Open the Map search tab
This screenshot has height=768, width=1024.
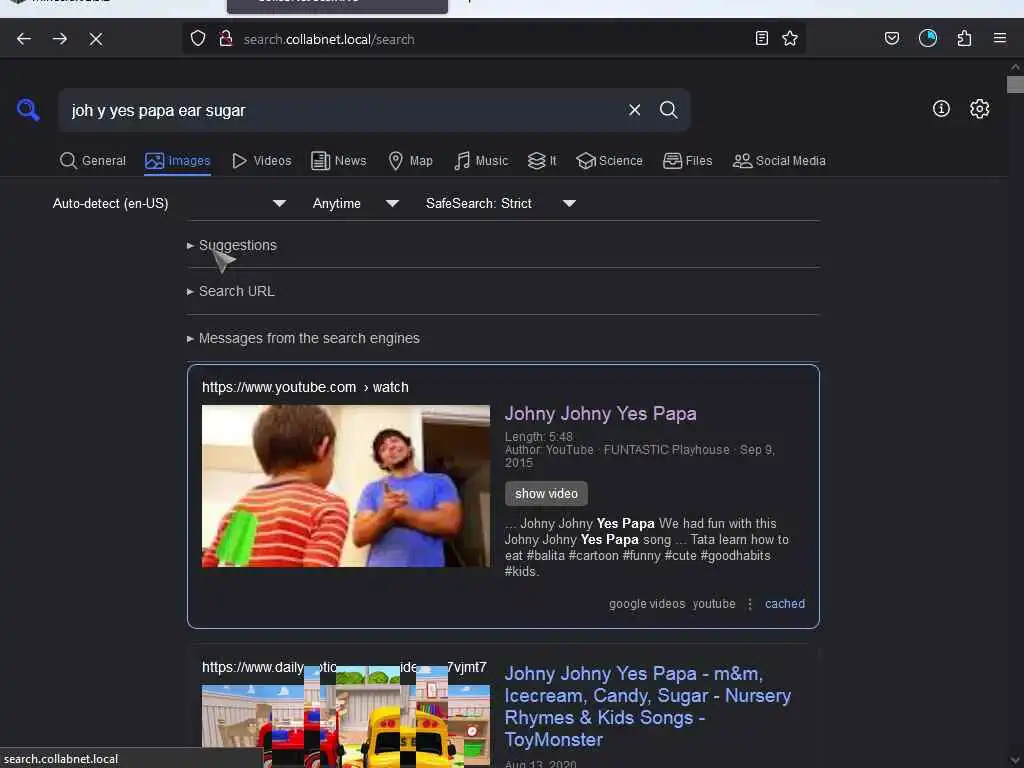[411, 161]
